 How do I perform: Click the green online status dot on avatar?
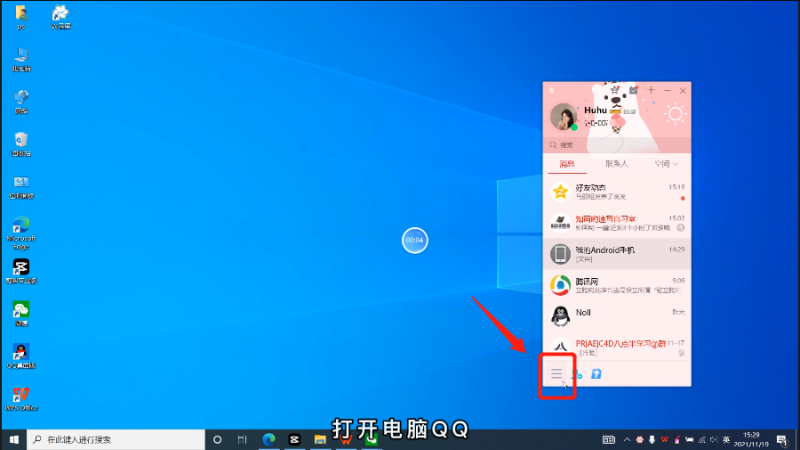click(x=574, y=127)
